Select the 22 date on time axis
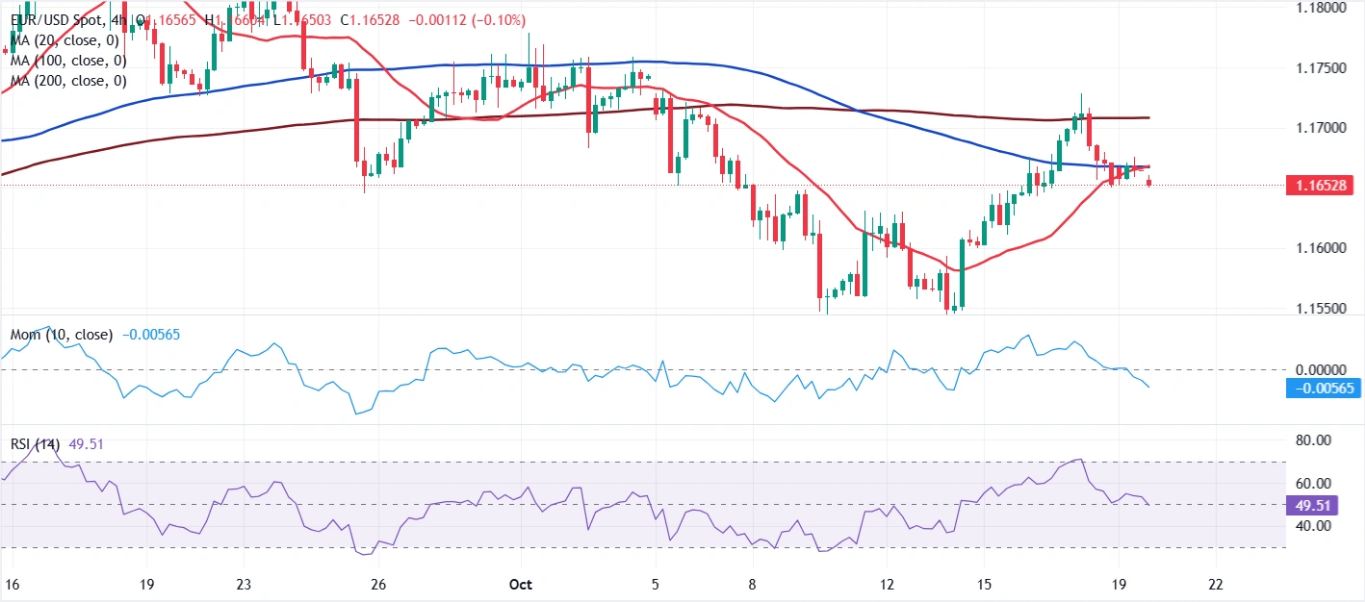The width and height of the screenshot is (1365, 602). tap(1216, 583)
